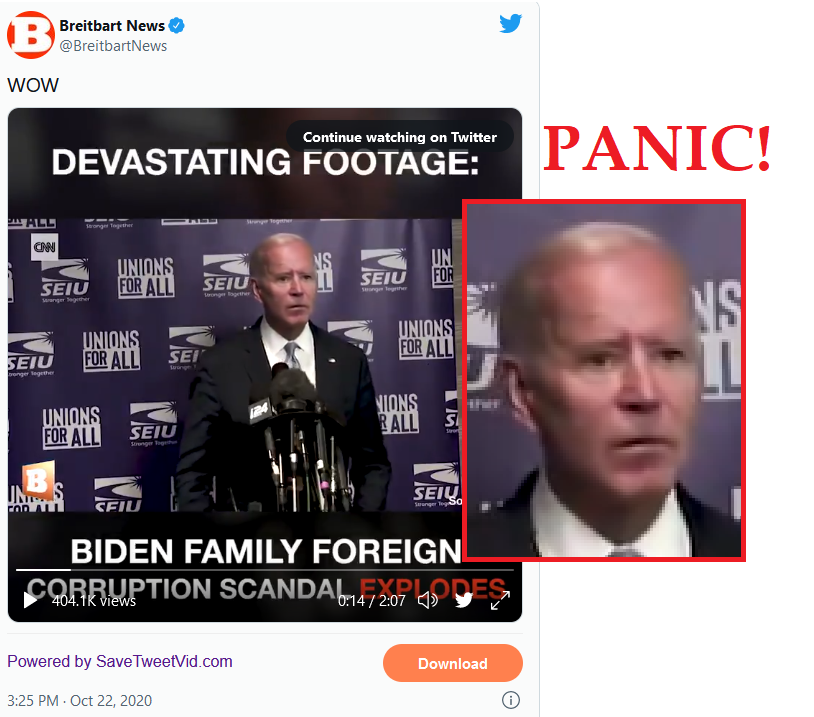Screen dimensions: 814x717
Task: Mute the video using the speaker icon
Action: [x=428, y=601]
